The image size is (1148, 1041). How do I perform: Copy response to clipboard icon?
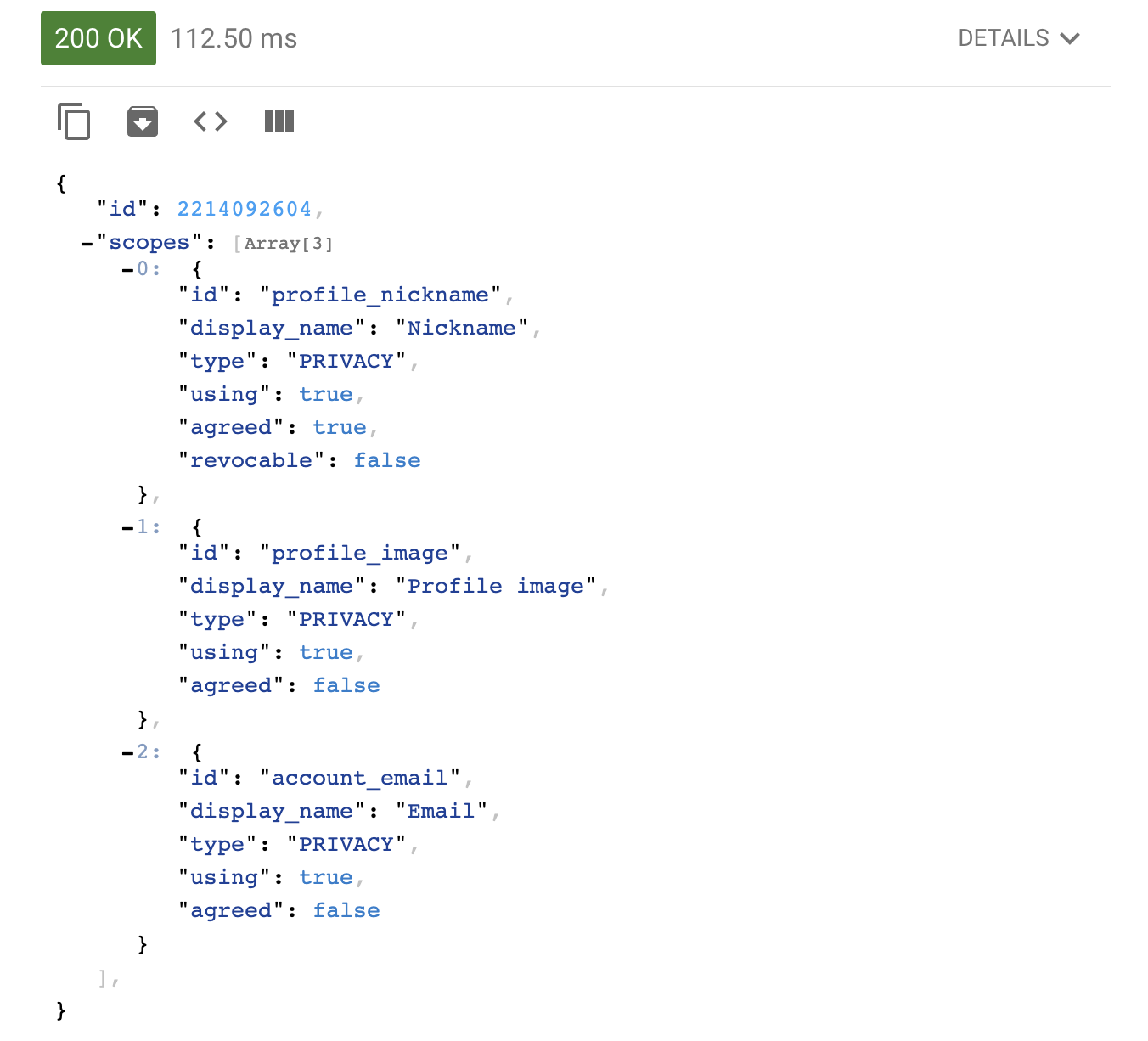74,121
